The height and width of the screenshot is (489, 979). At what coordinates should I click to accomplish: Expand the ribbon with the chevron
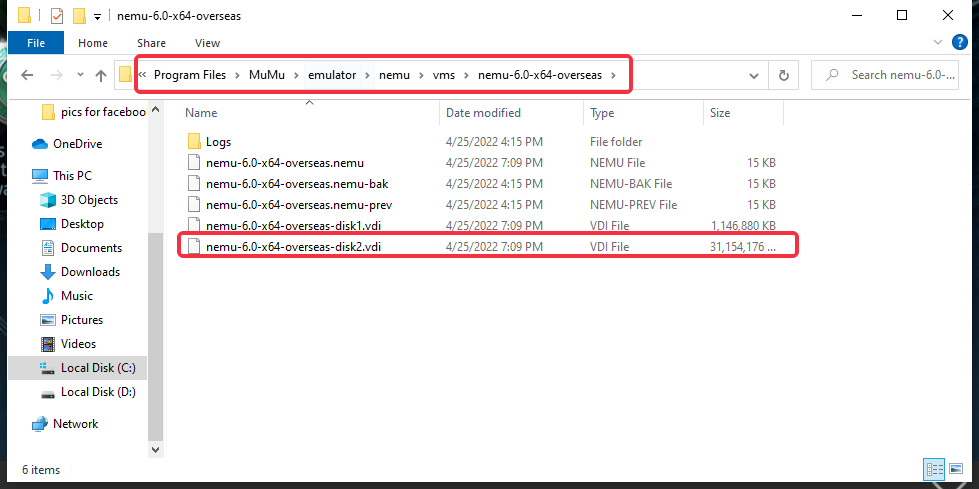pos(938,42)
